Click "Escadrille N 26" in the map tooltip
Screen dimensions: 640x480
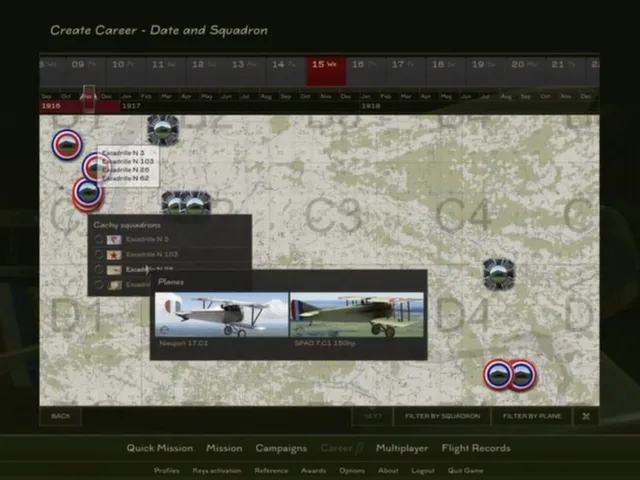tap(125, 170)
